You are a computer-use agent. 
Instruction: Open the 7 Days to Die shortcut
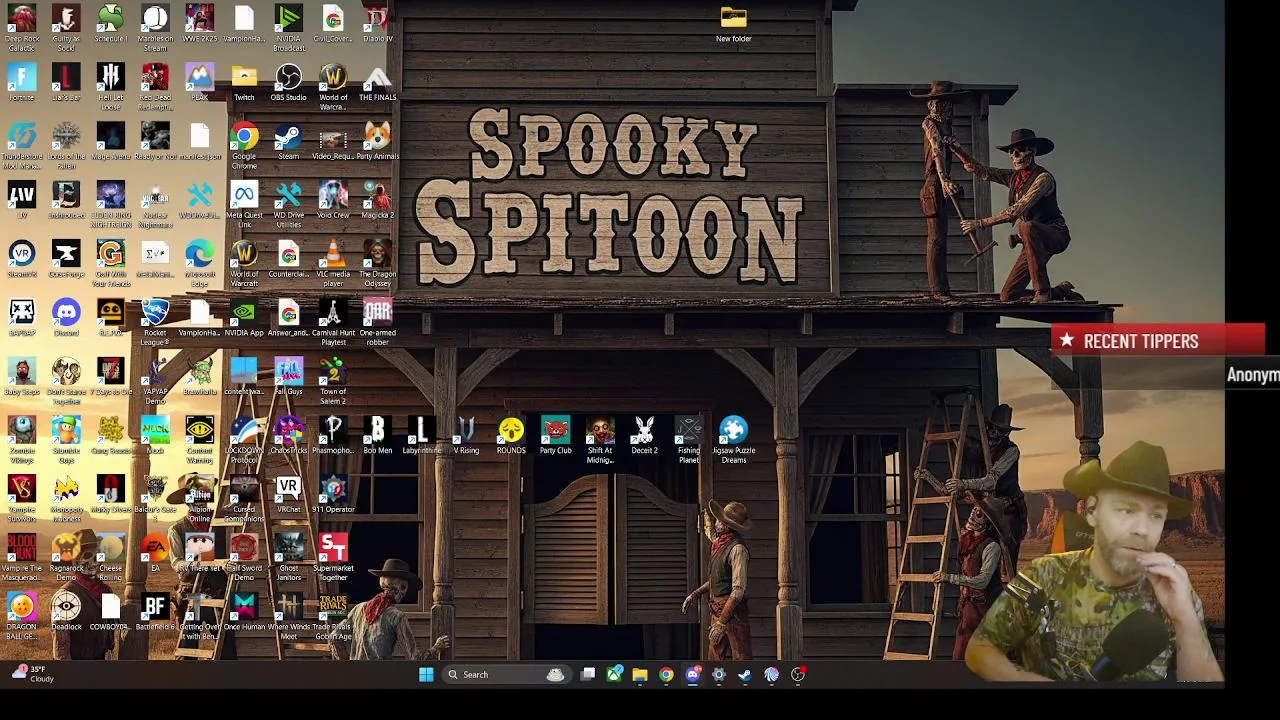[x=110, y=377]
